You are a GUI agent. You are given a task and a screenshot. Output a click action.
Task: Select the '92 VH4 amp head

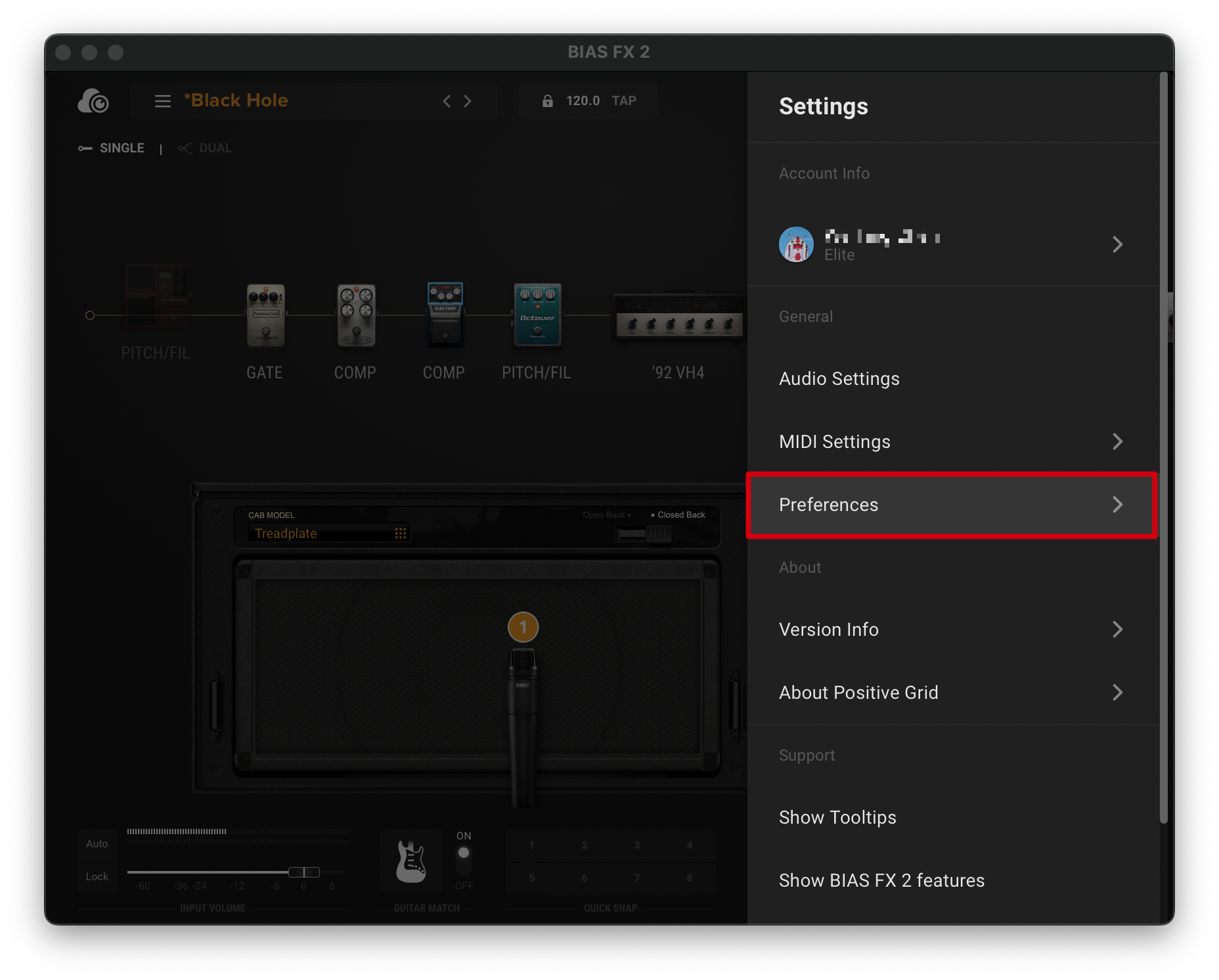pyautogui.click(x=679, y=317)
